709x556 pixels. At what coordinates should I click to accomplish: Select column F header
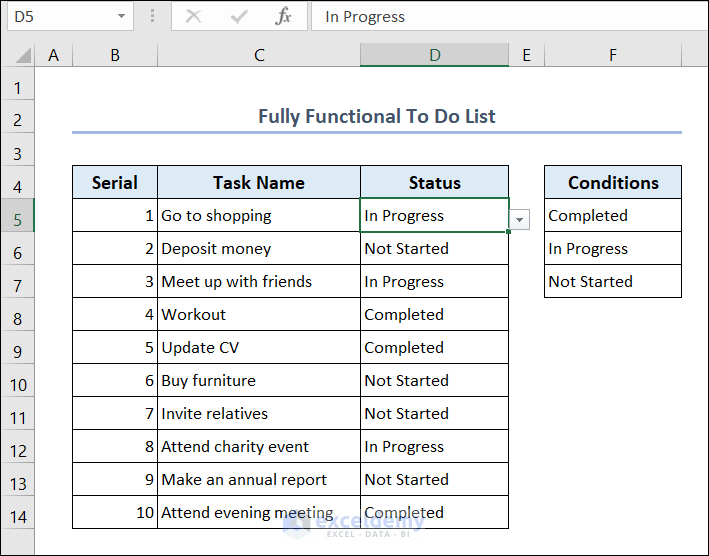pos(612,55)
